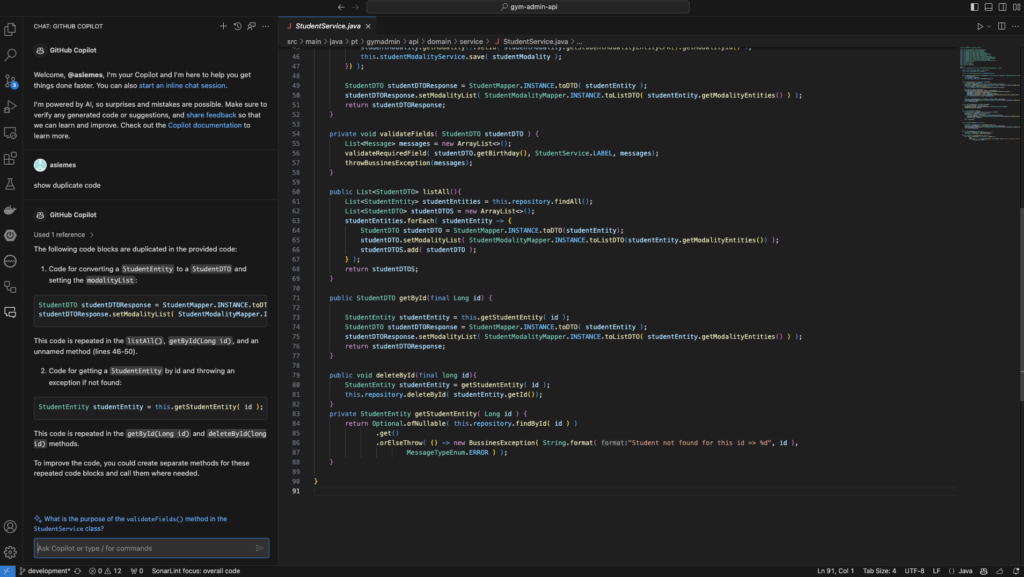Synchronize changes icon in the status bar
The height and width of the screenshot is (577, 1024).
pos(78,571)
